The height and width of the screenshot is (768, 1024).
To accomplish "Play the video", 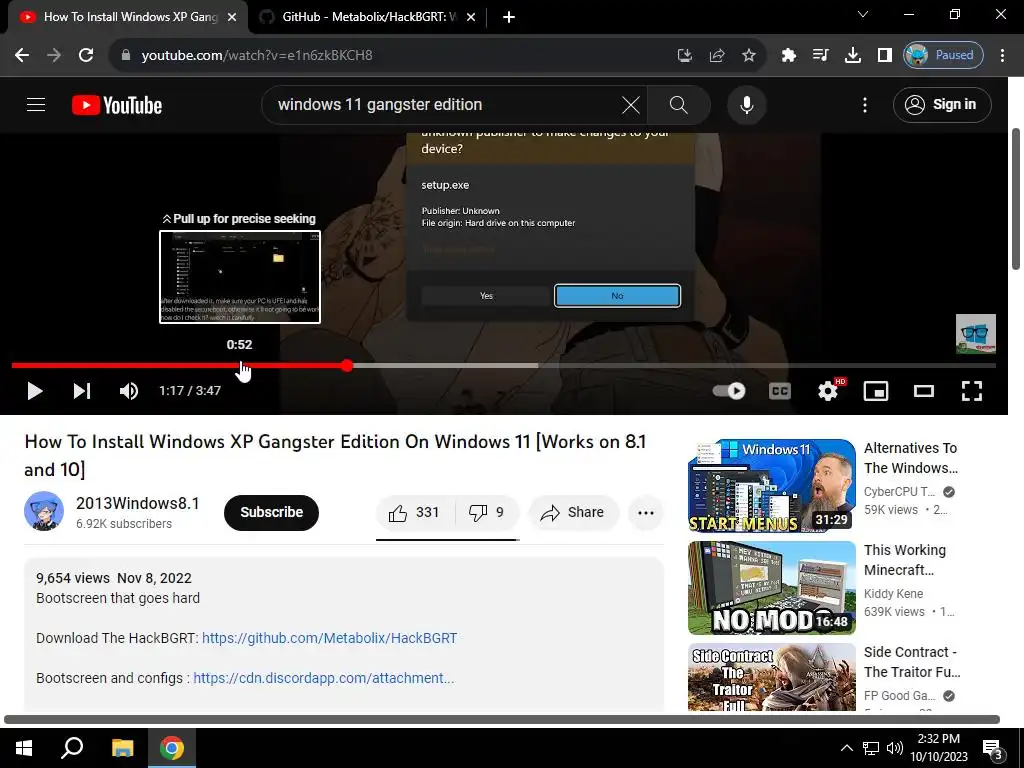I will point(35,391).
